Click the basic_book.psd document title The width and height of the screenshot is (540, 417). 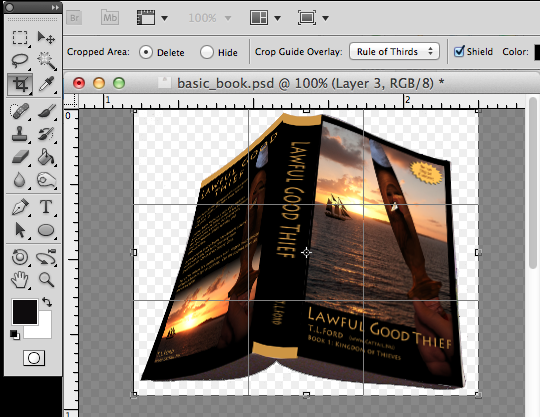[310, 83]
